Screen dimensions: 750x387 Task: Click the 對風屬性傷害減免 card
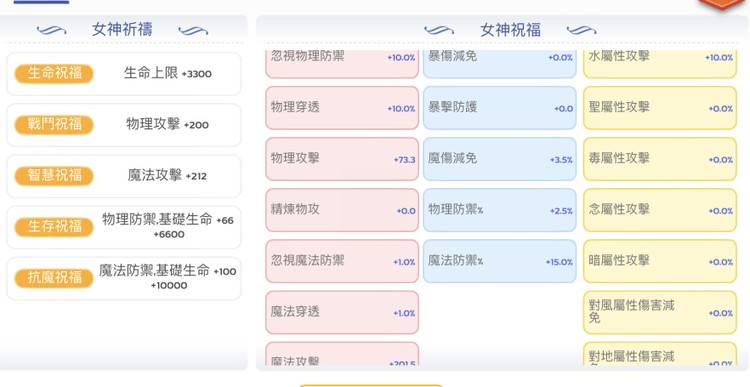coord(660,313)
